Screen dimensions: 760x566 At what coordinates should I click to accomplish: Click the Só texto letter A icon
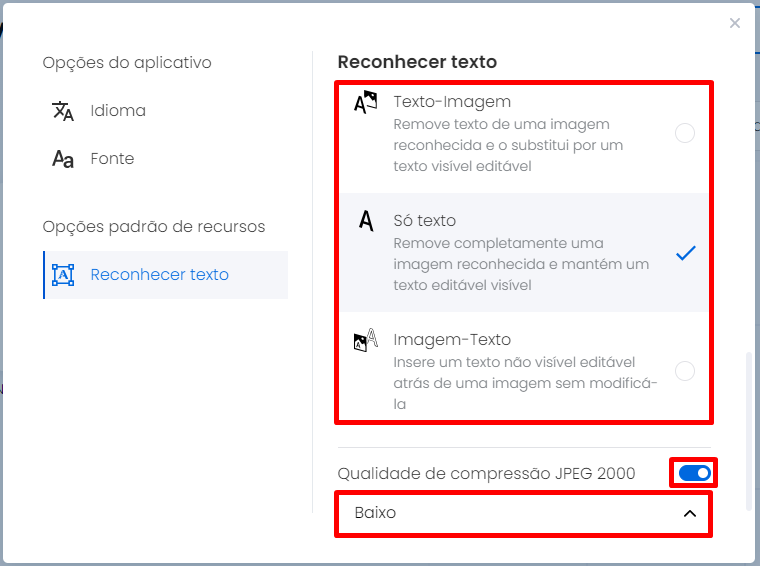pos(366,221)
